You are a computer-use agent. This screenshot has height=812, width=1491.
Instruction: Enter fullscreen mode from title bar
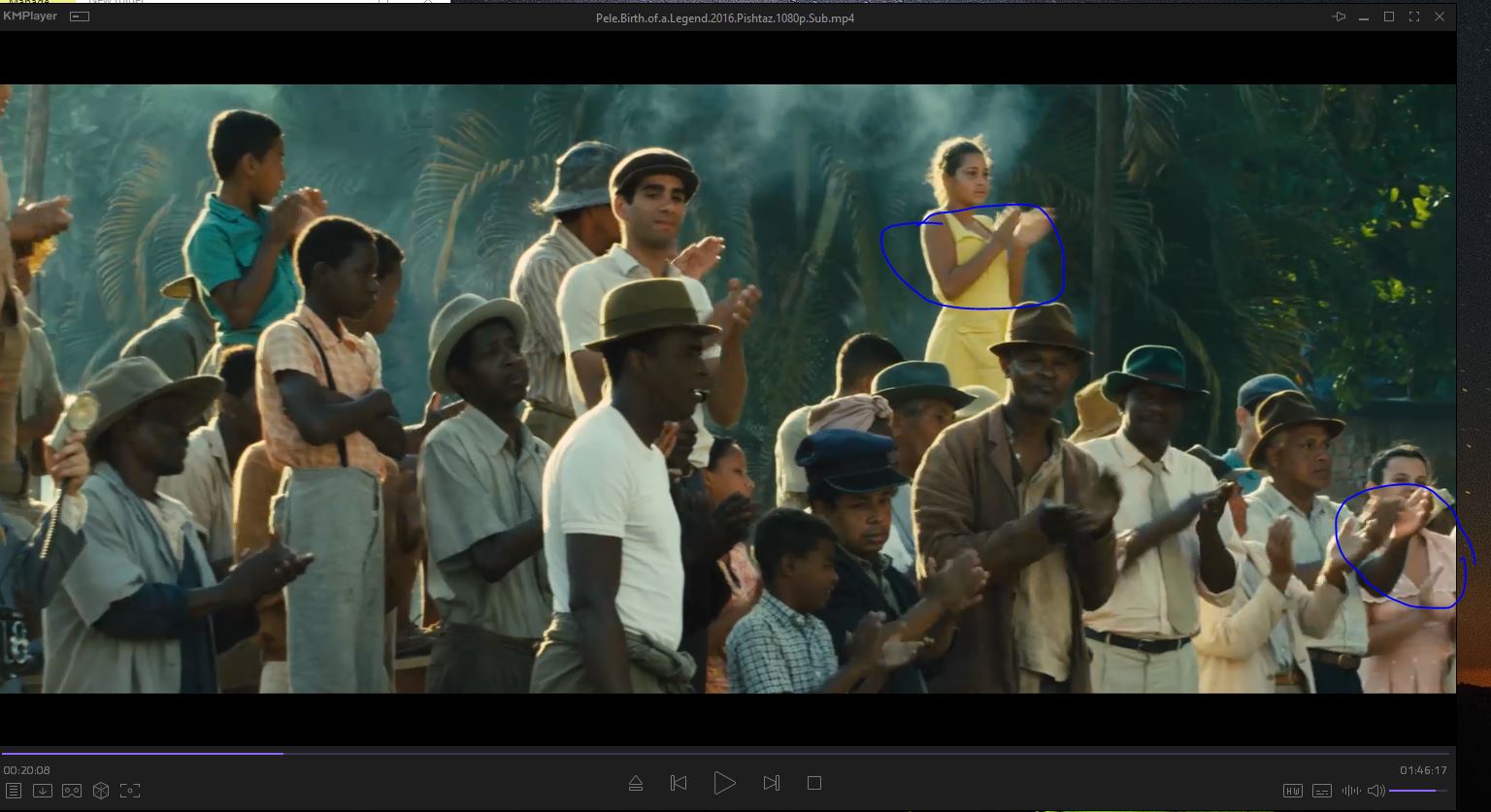[x=1414, y=16]
